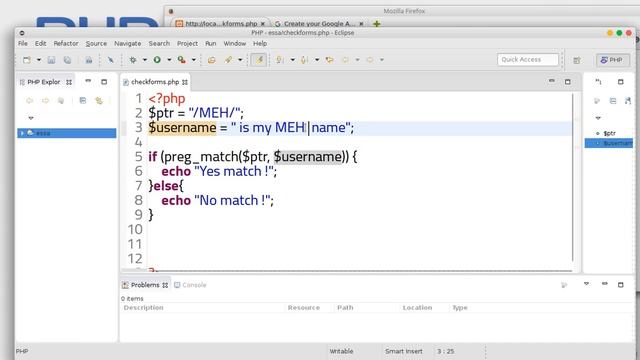Image resolution: width=640 pixels, height=360 pixels.
Task: Open the External Tools dropdown arrow
Action: 194,60
